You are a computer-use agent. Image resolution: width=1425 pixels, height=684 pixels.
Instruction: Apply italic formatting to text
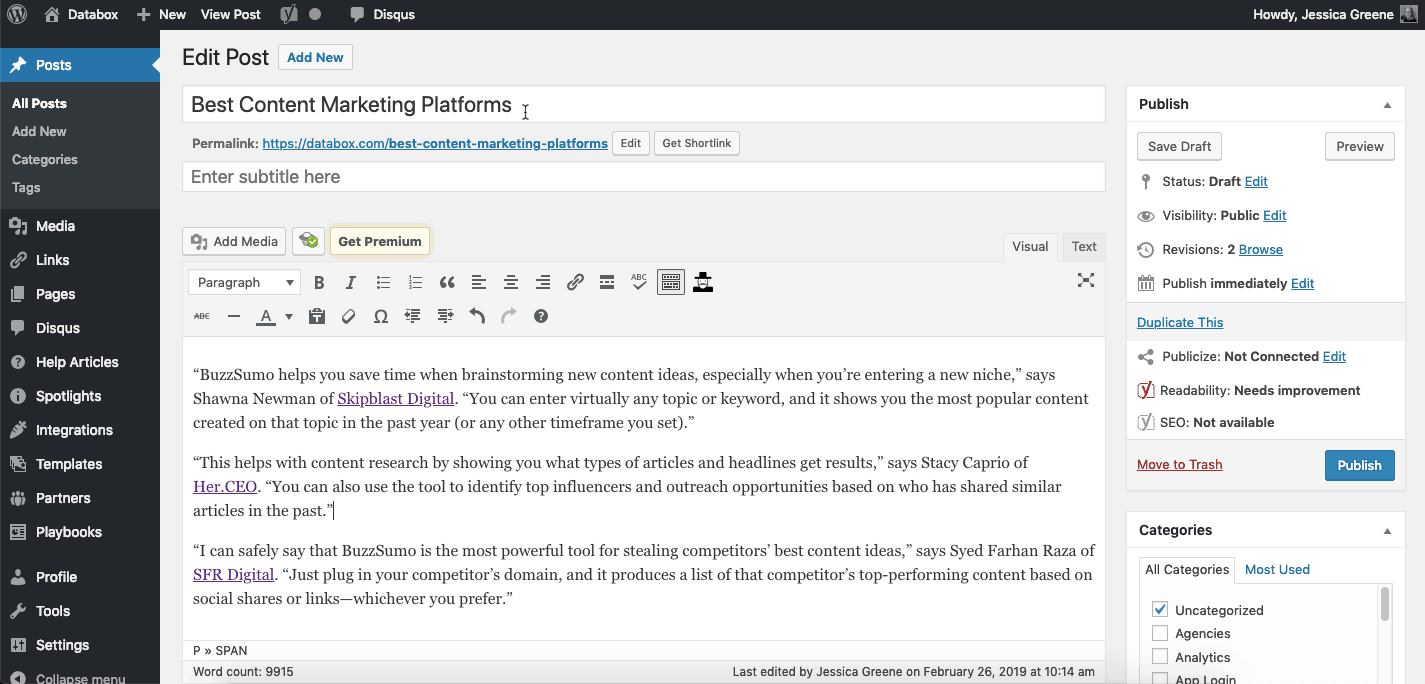(351, 283)
